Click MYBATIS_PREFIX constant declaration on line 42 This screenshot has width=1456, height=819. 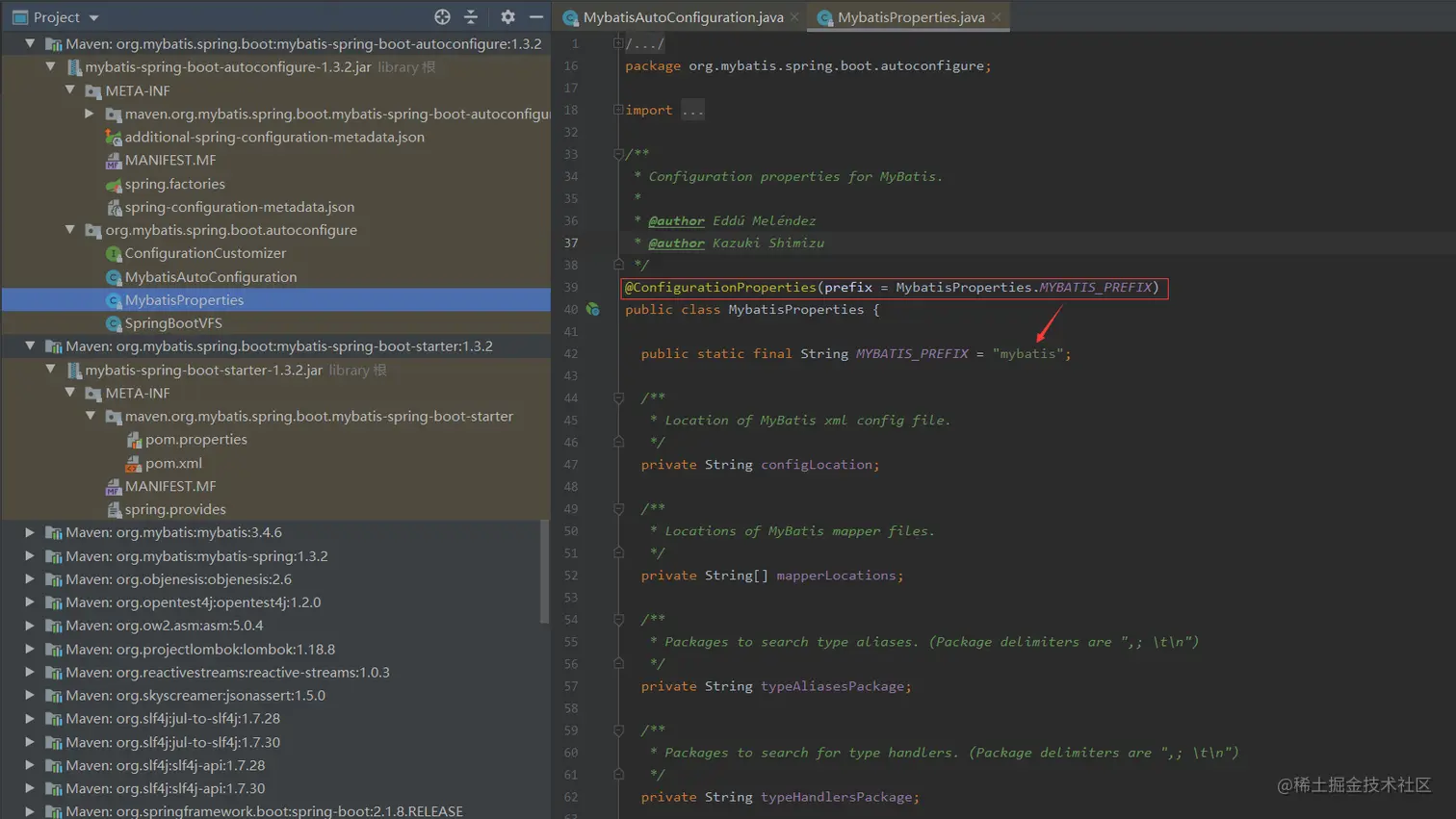[x=912, y=353]
